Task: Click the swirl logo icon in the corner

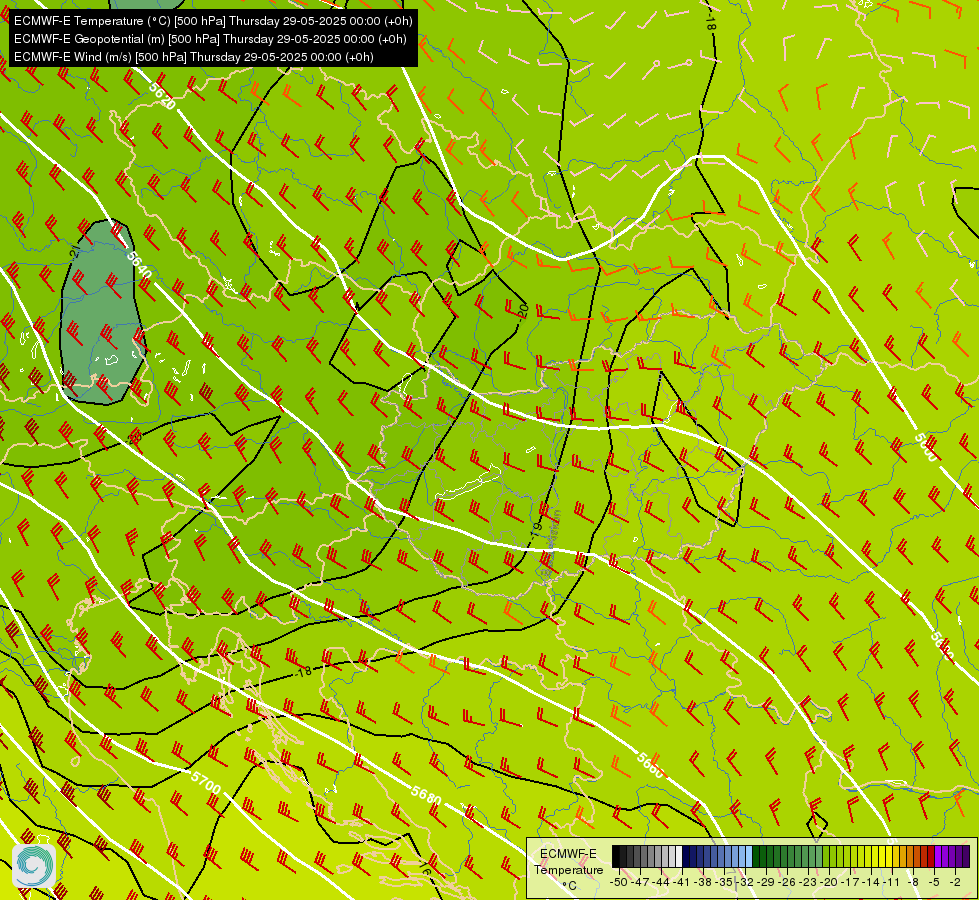Action: pyautogui.click(x=34, y=866)
